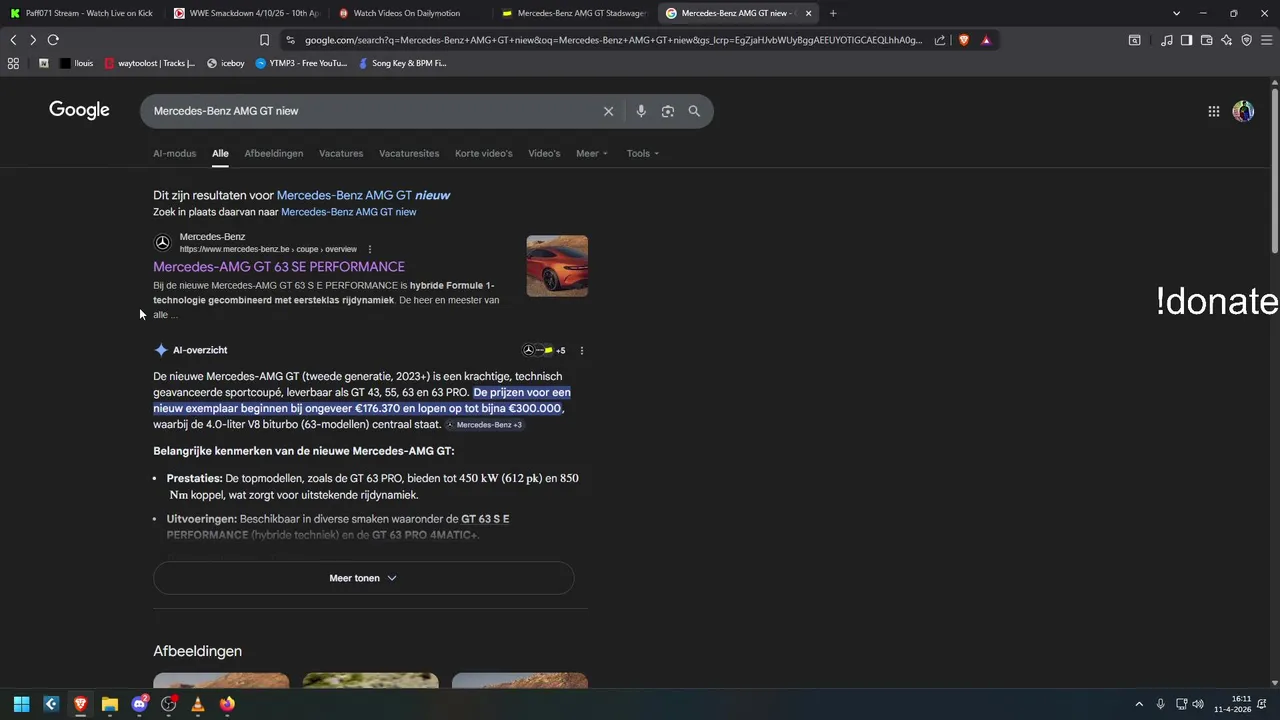The image size is (1280, 720).
Task: Open AI overview three-dot options menu
Action: coord(582,350)
